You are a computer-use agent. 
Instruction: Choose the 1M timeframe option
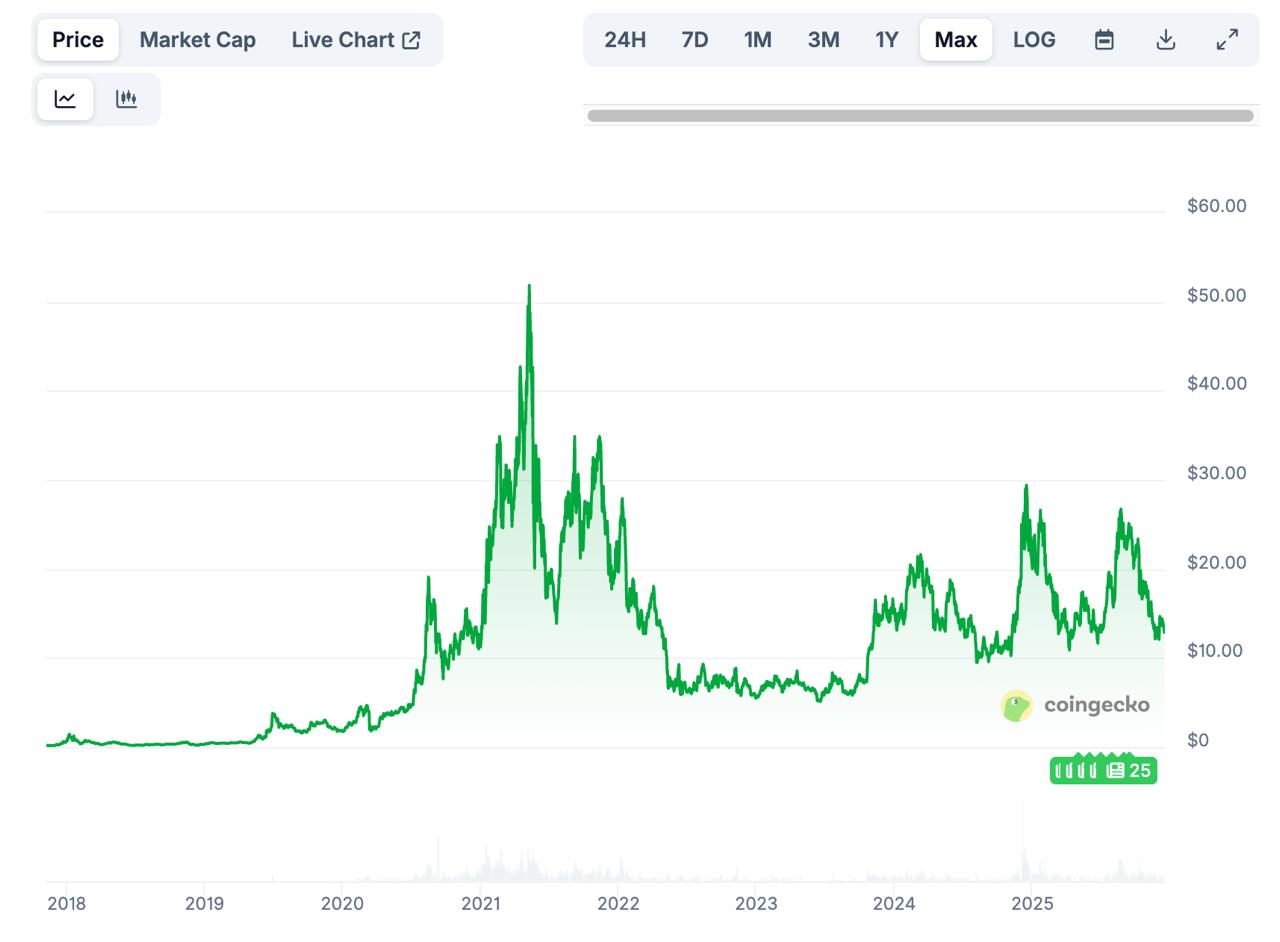coord(757,39)
